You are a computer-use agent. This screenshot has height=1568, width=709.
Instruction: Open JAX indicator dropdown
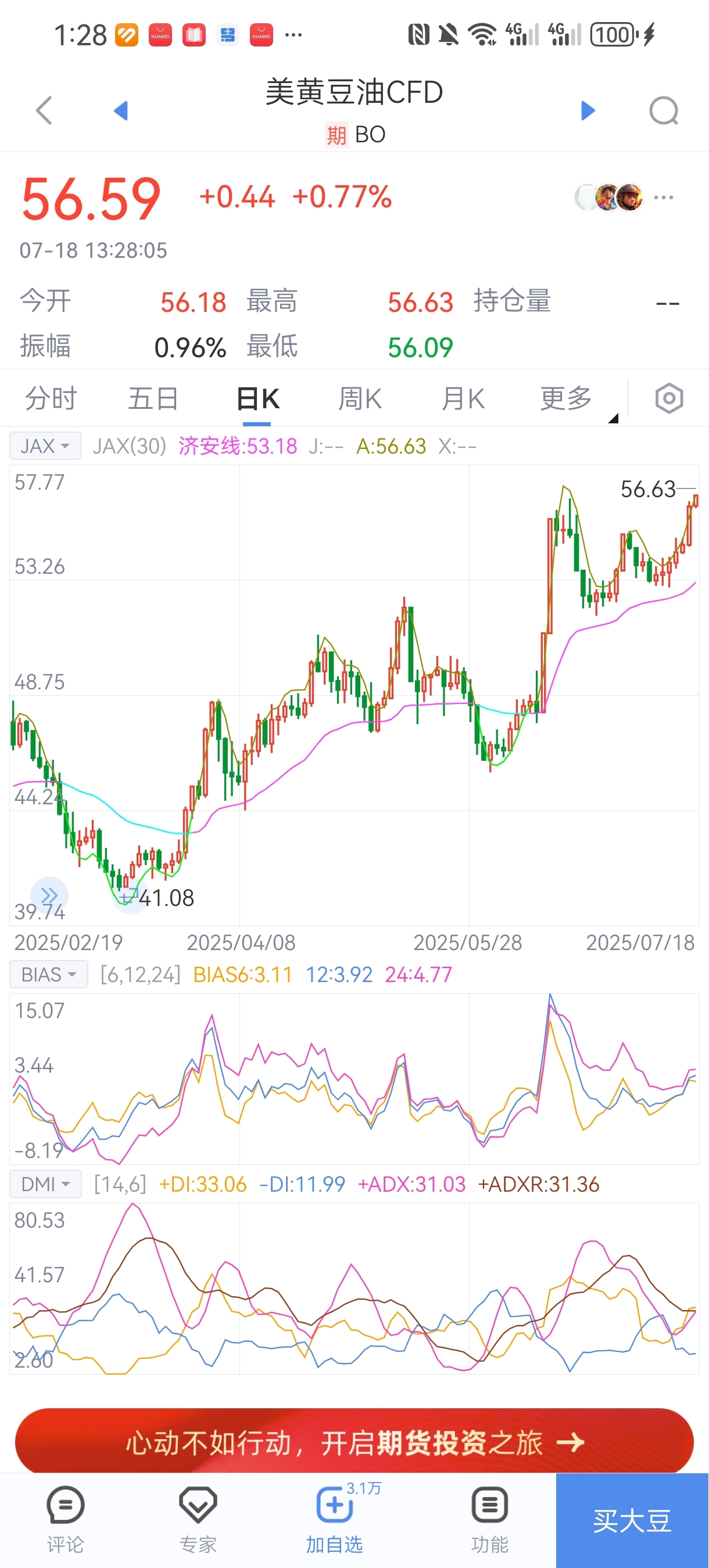(x=45, y=446)
